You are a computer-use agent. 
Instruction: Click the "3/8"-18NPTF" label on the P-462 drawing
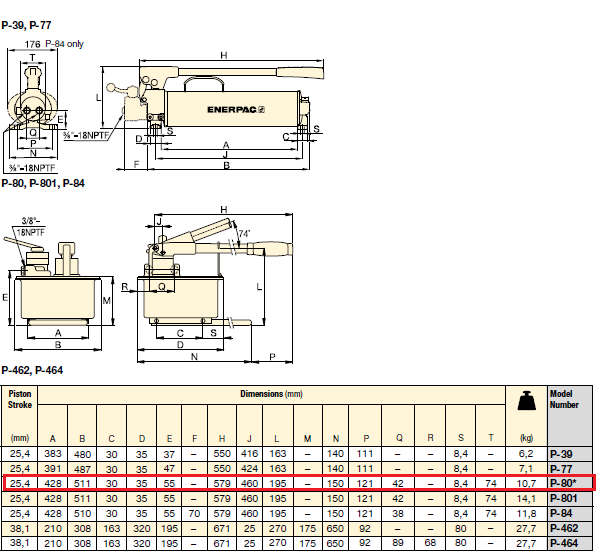click(30, 227)
